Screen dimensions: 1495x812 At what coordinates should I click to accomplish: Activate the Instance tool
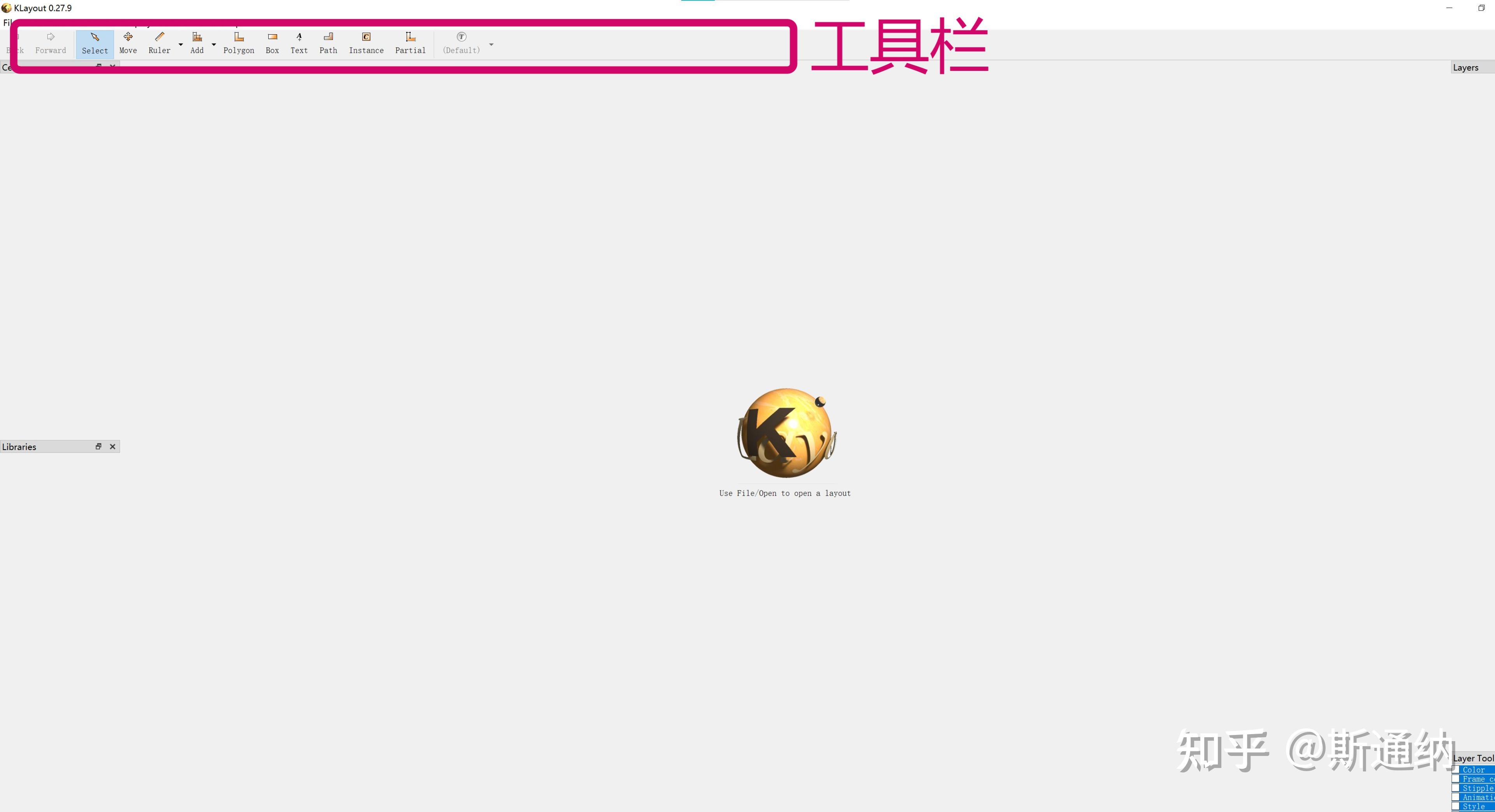[x=366, y=43]
